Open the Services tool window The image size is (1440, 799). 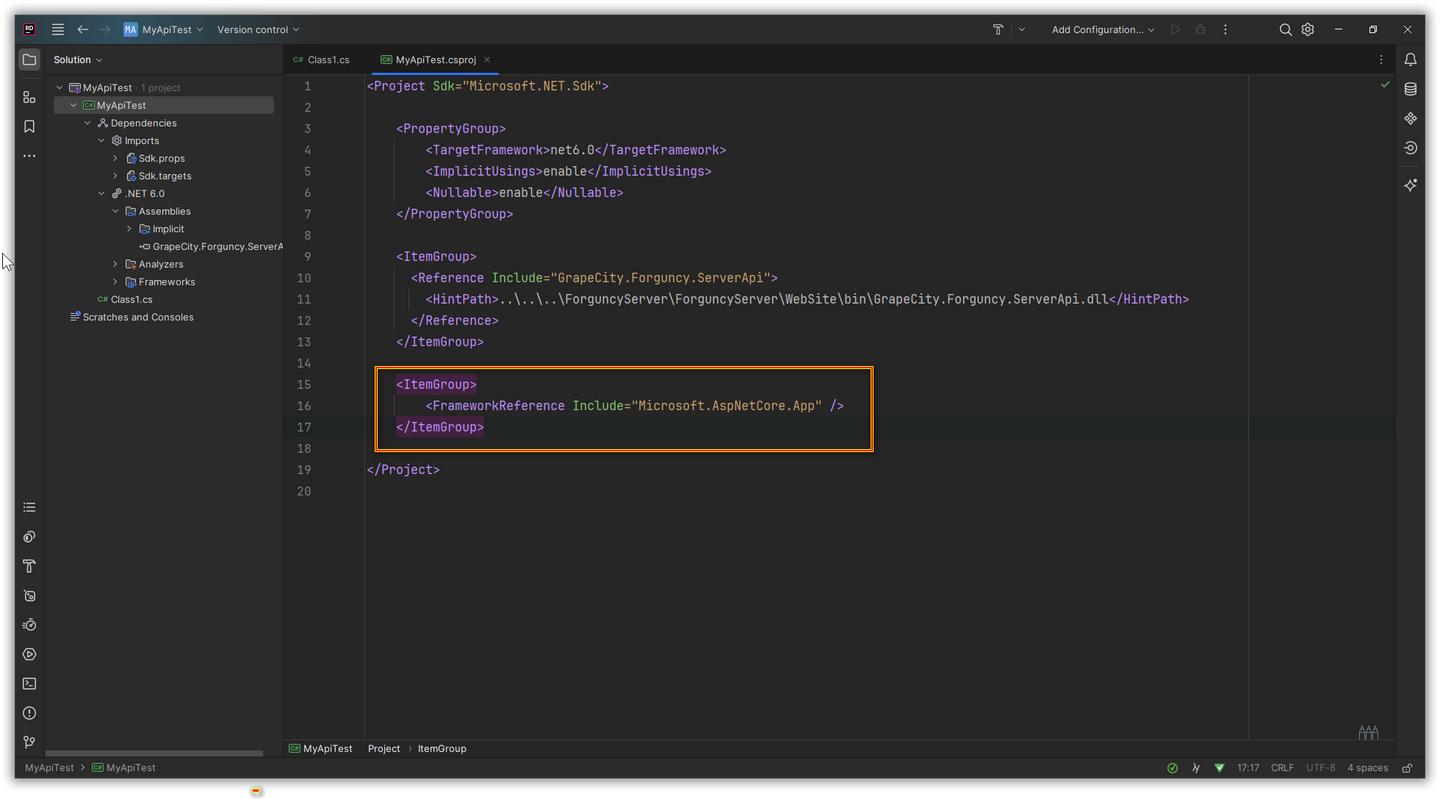click(29, 654)
